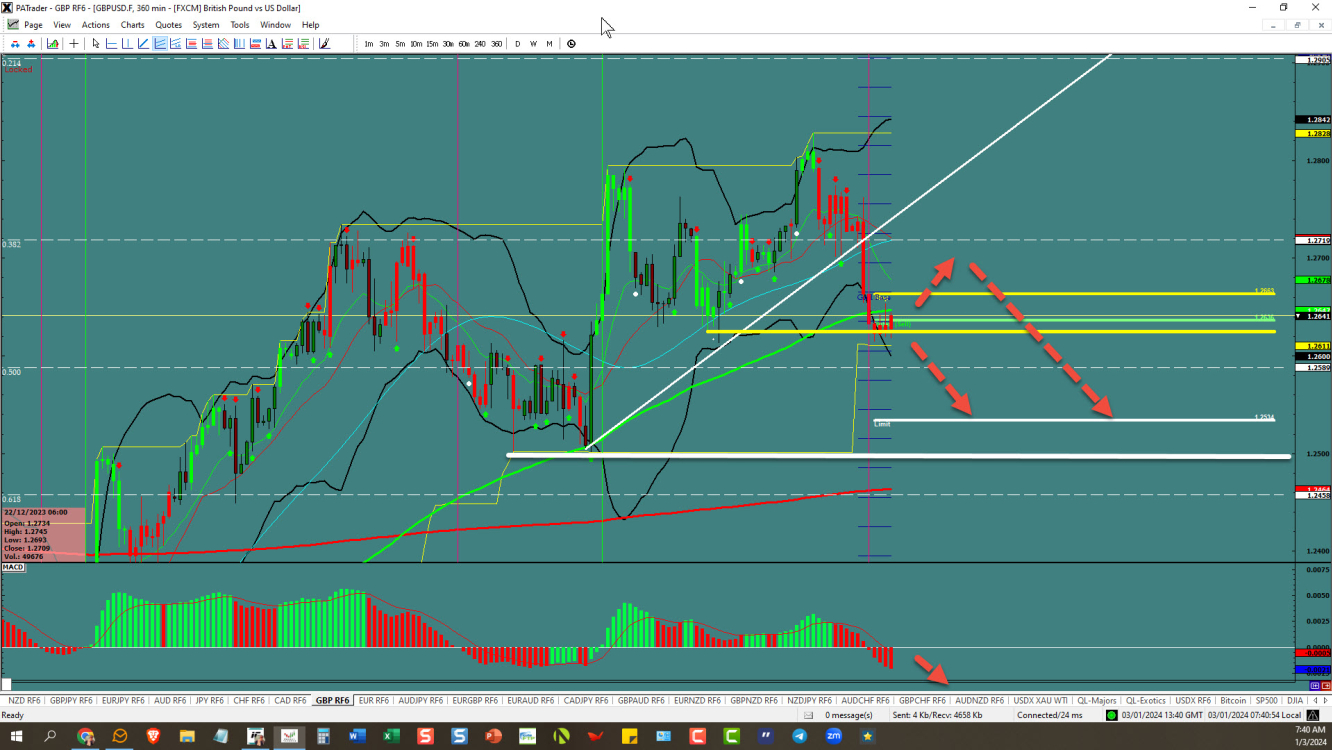
Task: Open the System menu
Action: pos(206,25)
